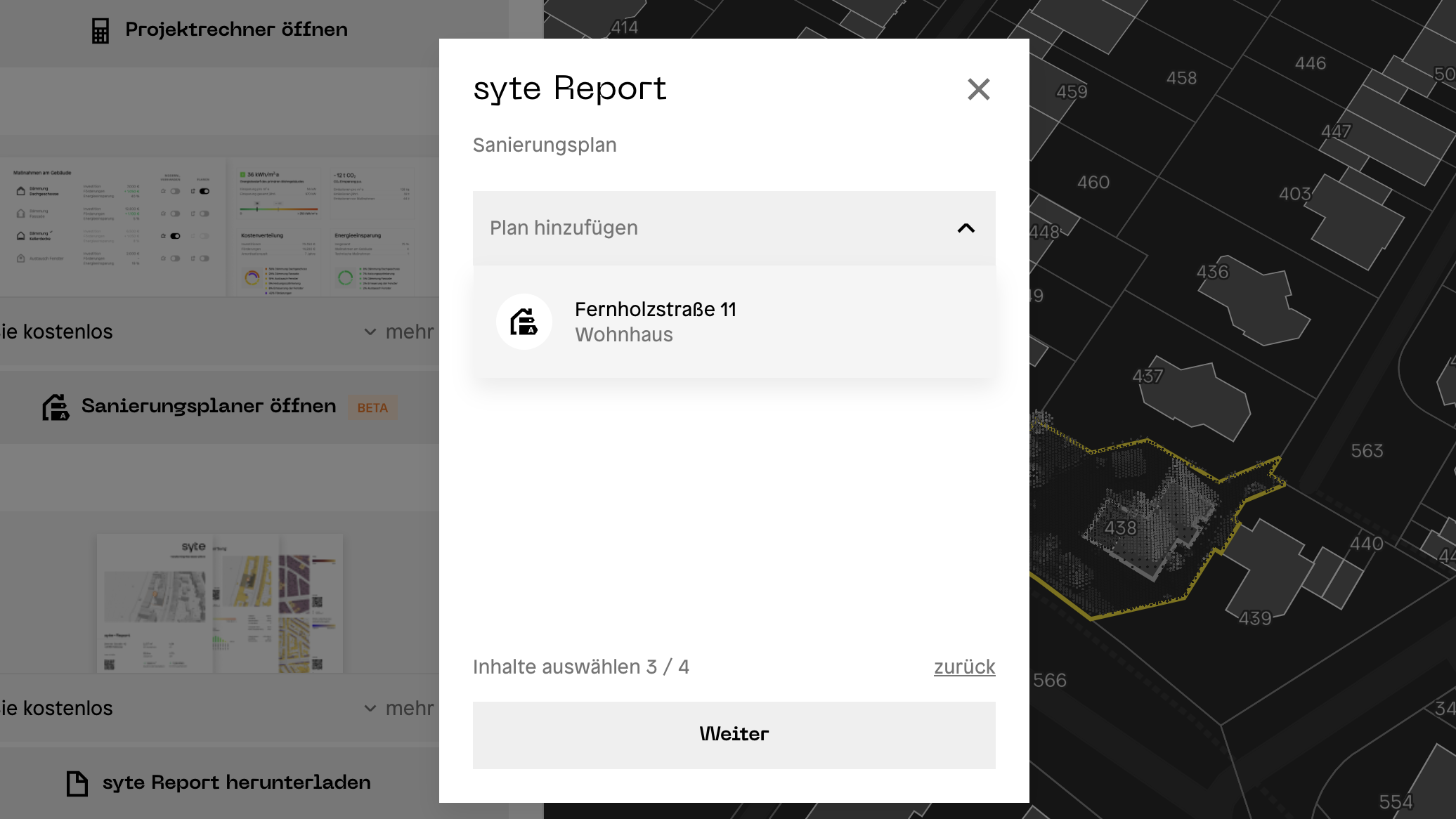
Task: Click the house icon beside Fernholzstraße 11
Action: tap(524, 322)
